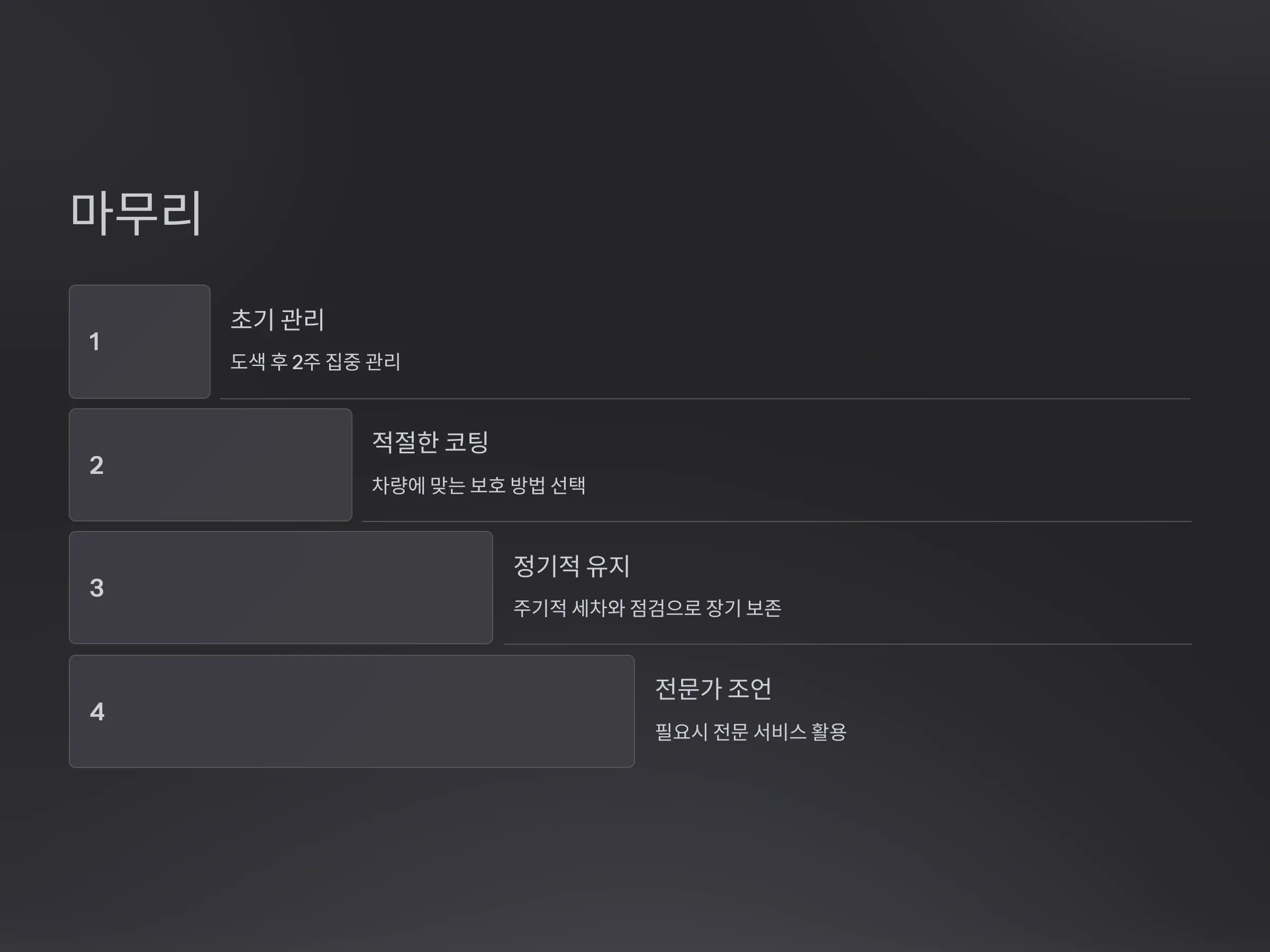Click the text 필요시 전문 서비스 활용
Screen dimensions: 1270x952
[750, 732]
